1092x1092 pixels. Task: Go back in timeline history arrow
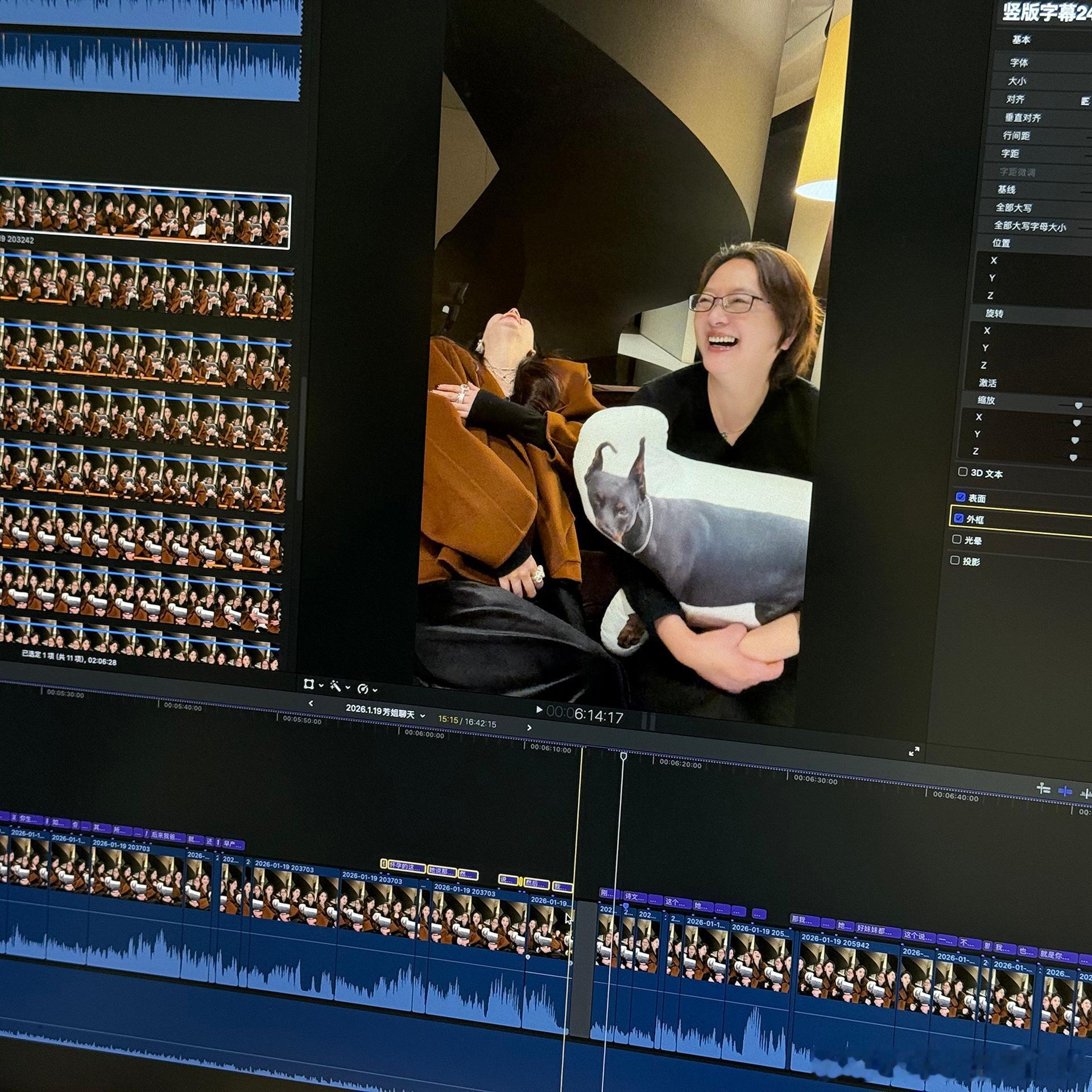point(311,704)
